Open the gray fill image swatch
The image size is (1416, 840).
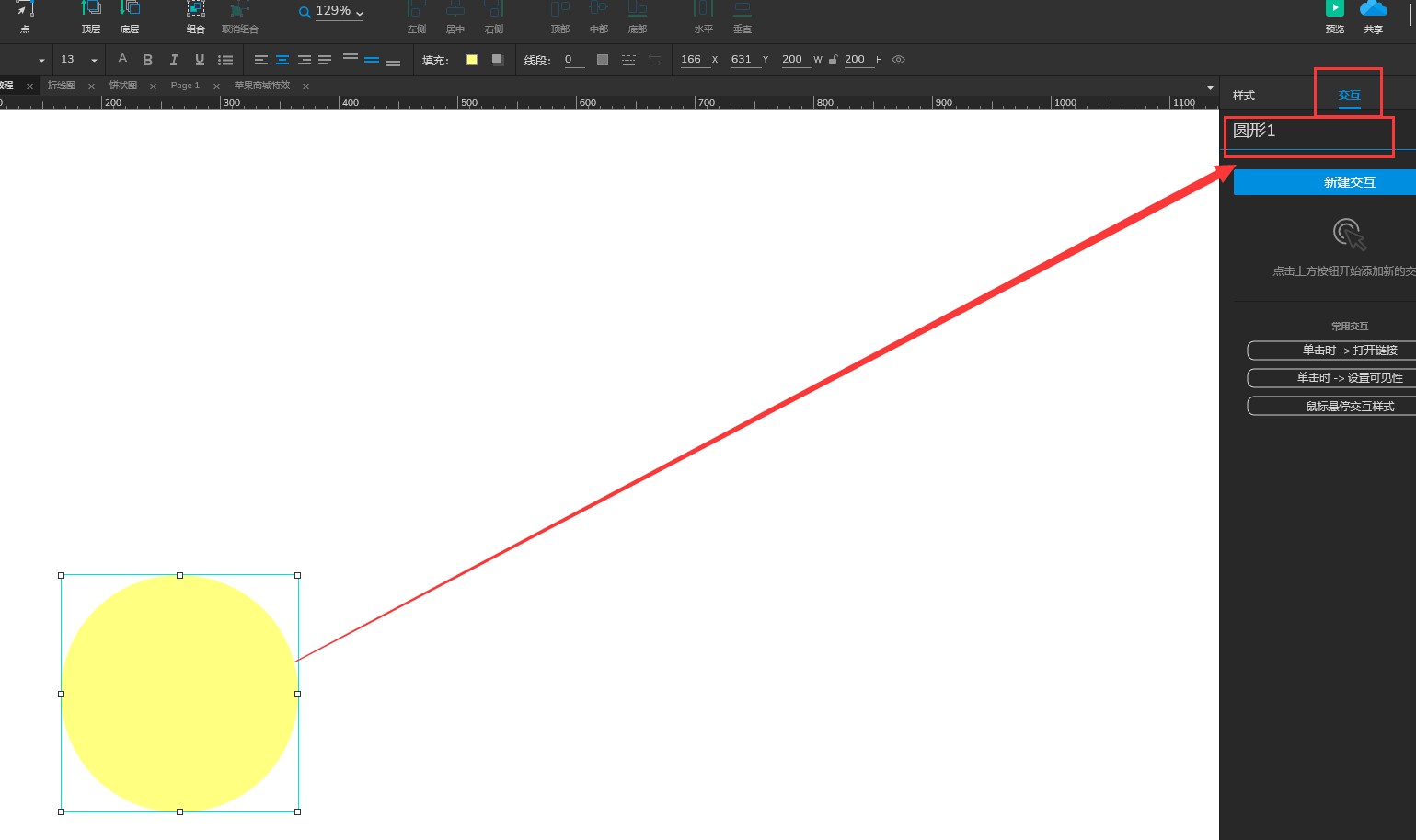pos(498,60)
